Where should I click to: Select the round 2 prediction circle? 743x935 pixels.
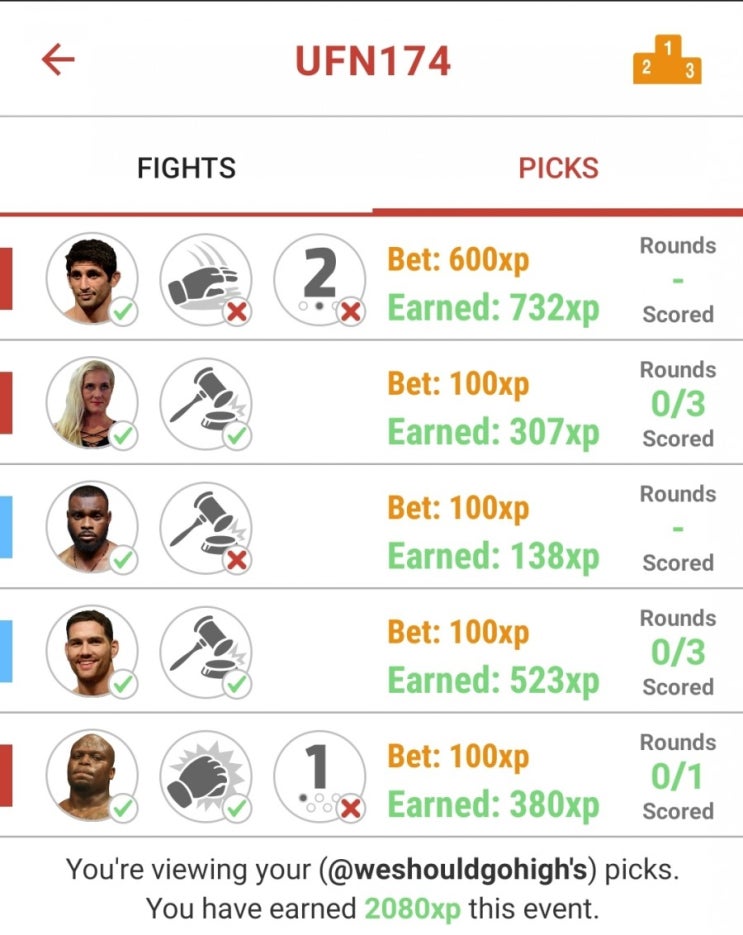(319, 279)
